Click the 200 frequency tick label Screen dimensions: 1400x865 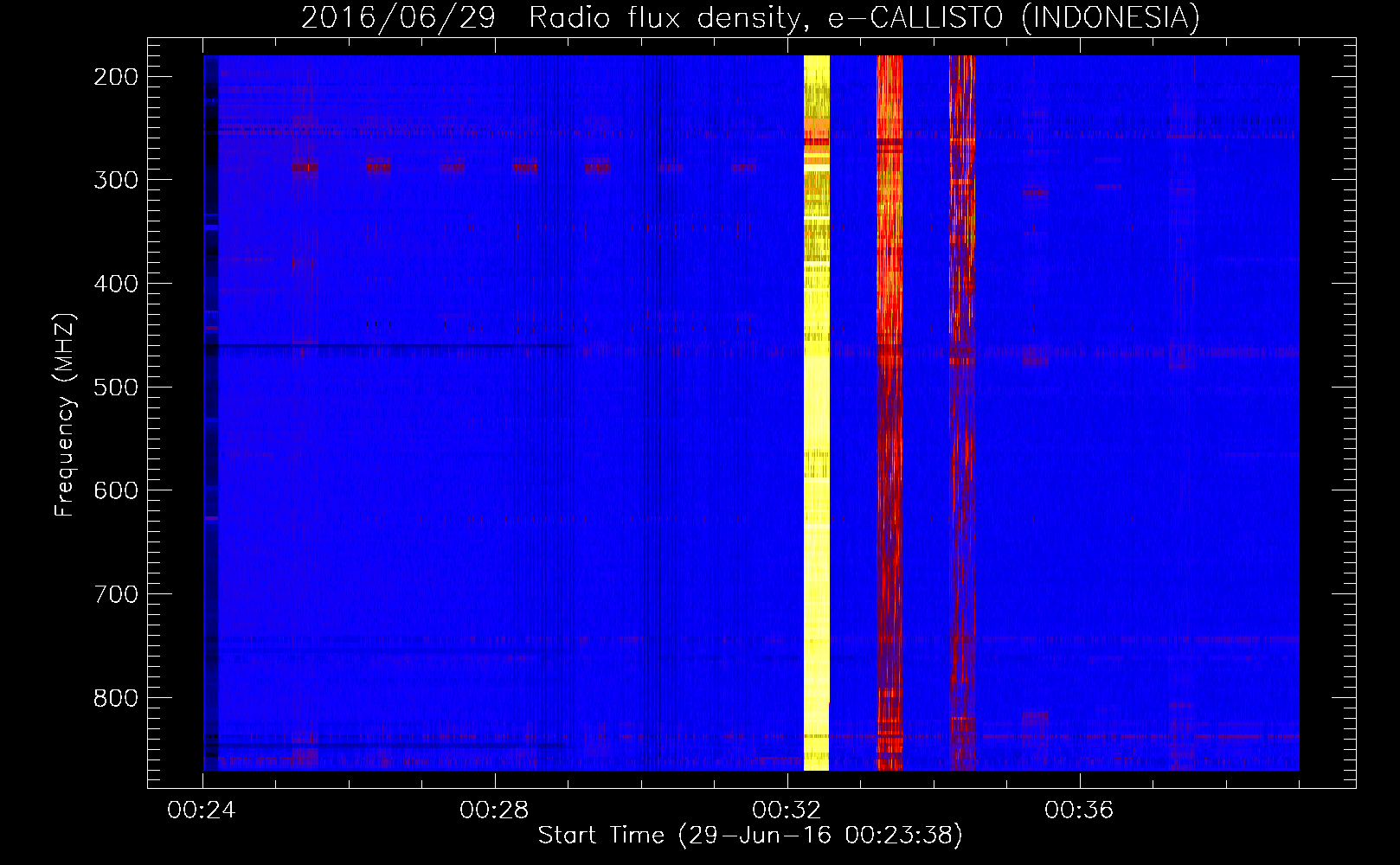(x=116, y=77)
